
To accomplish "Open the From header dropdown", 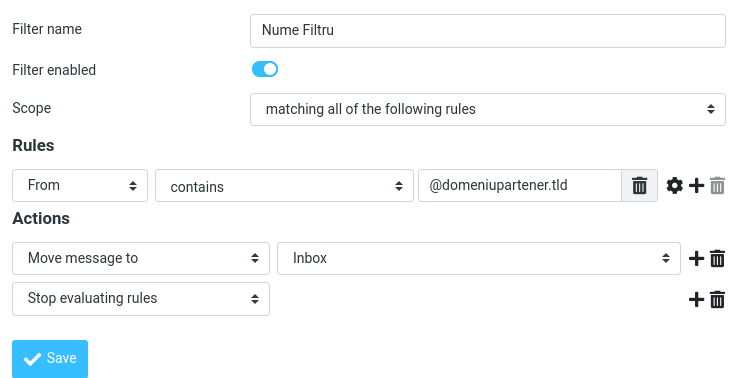I will (x=80, y=185).
